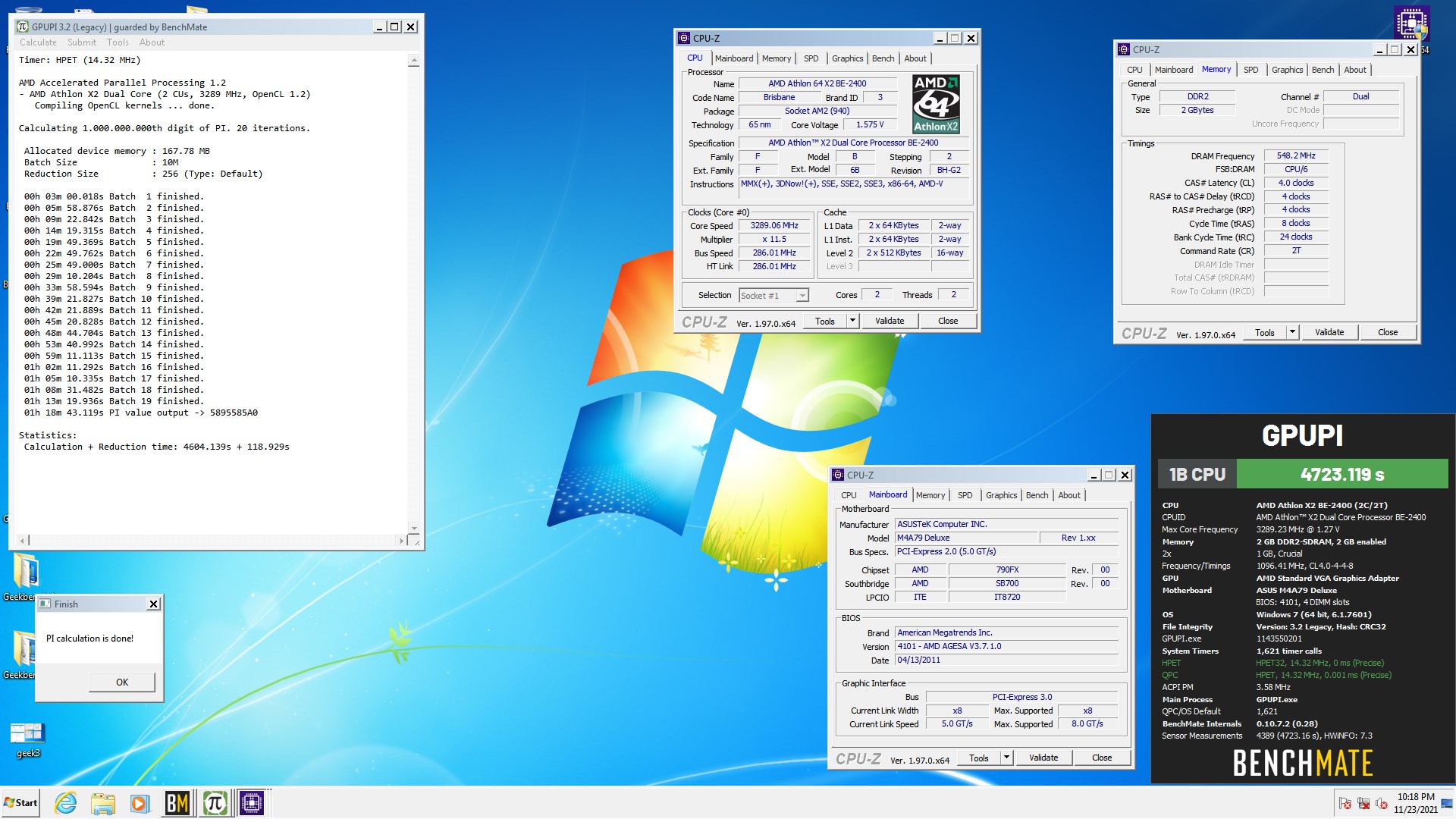Image resolution: width=1456 pixels, height=819 pixels.
Task: Switch to SPD tab in CPU window
Action: click(x=811, y=58)
